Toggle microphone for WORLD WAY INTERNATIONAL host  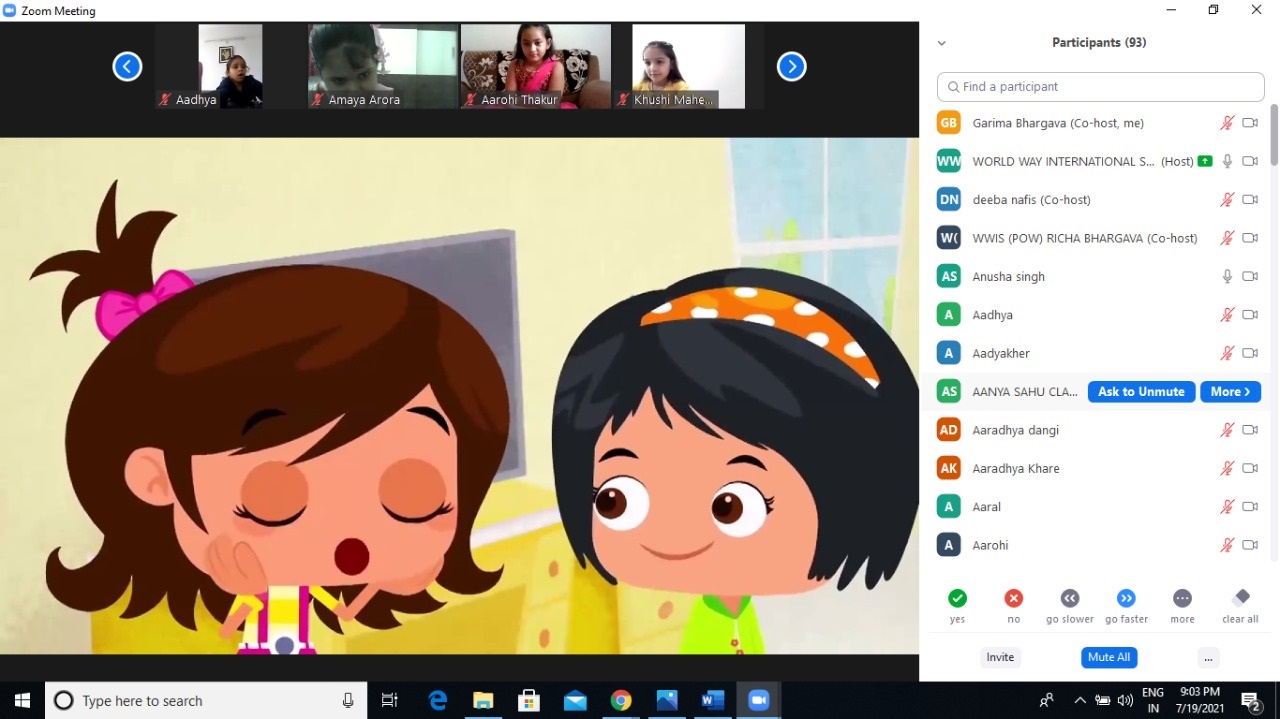pos(1227,161)
